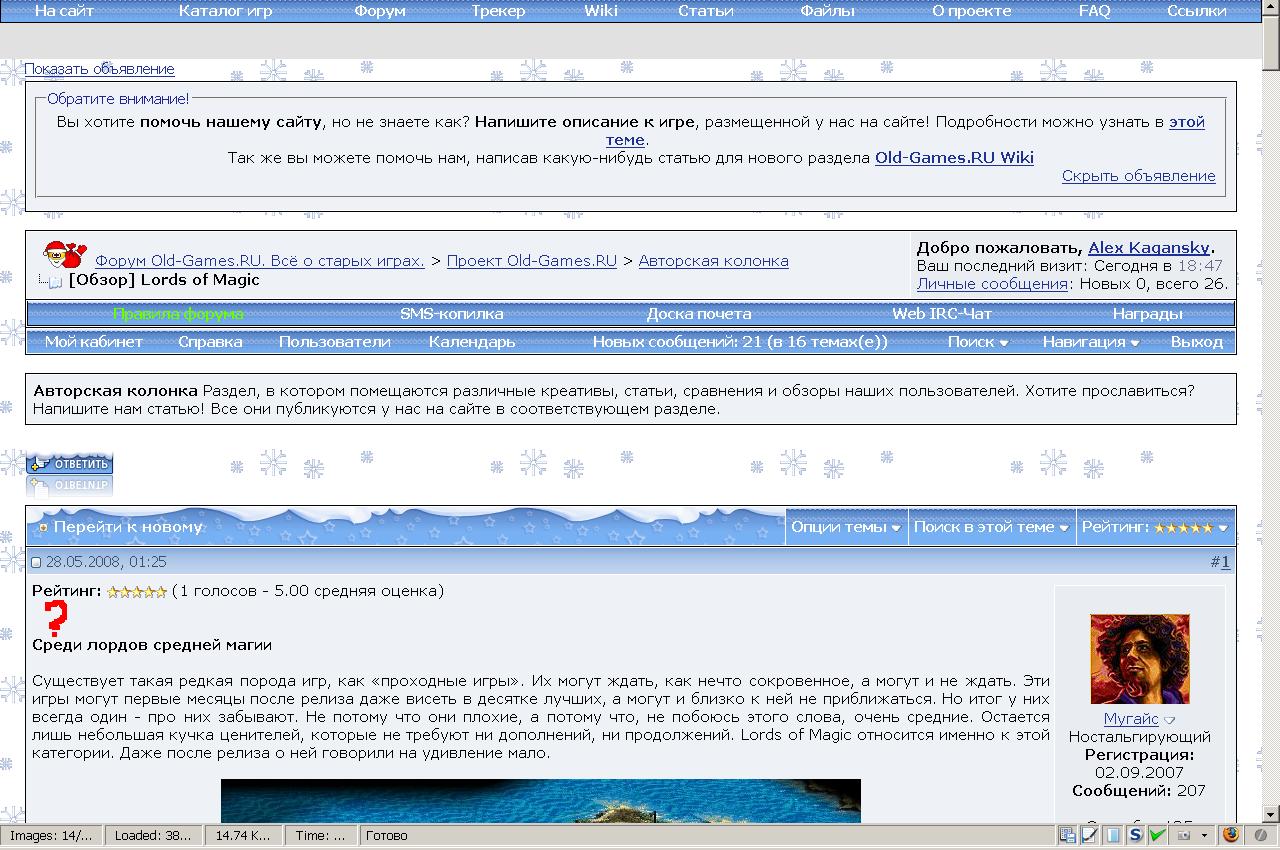Open Файлы in the top menu

point(827,11)
